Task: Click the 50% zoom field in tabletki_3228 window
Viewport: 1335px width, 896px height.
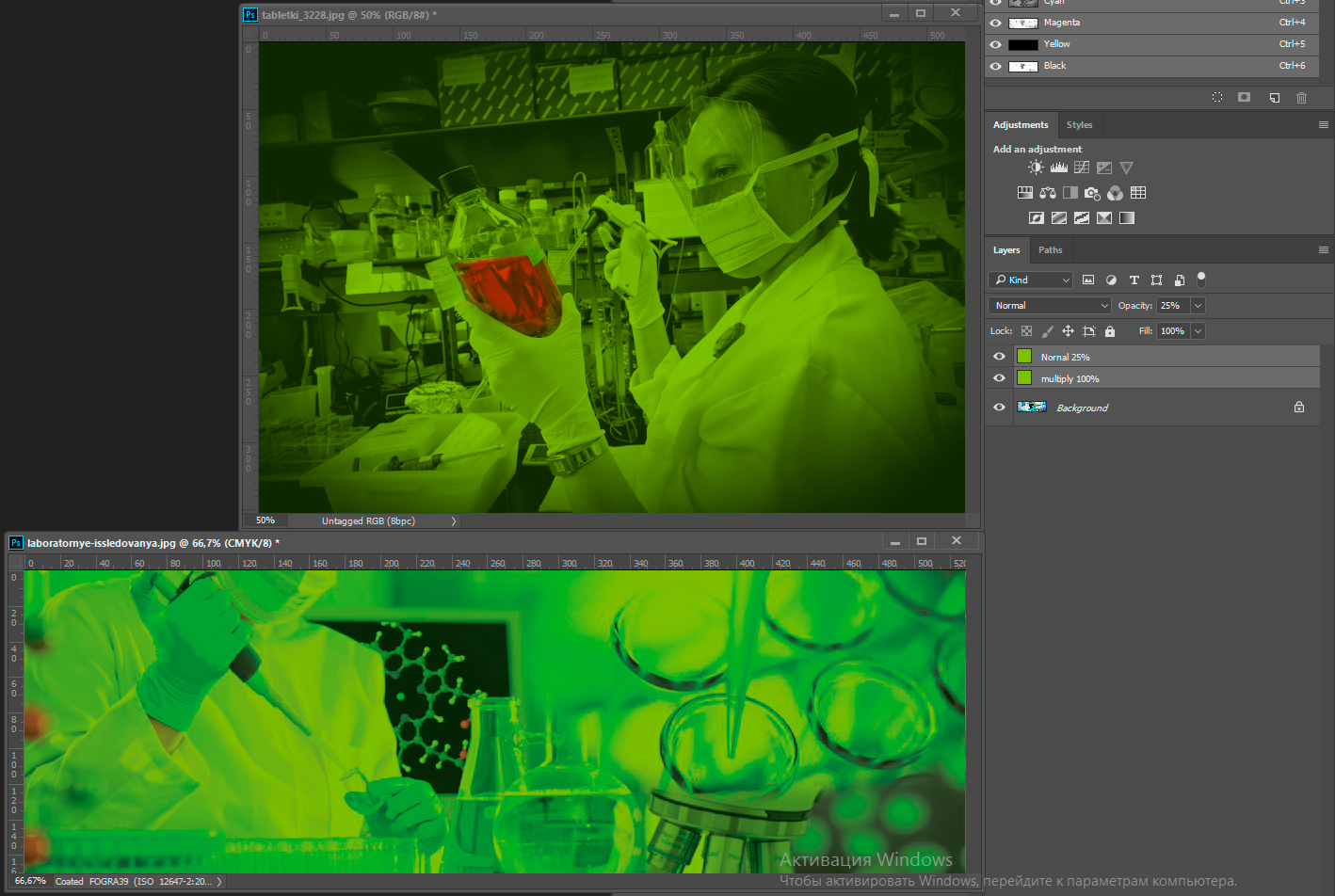Action: (265, 520)
